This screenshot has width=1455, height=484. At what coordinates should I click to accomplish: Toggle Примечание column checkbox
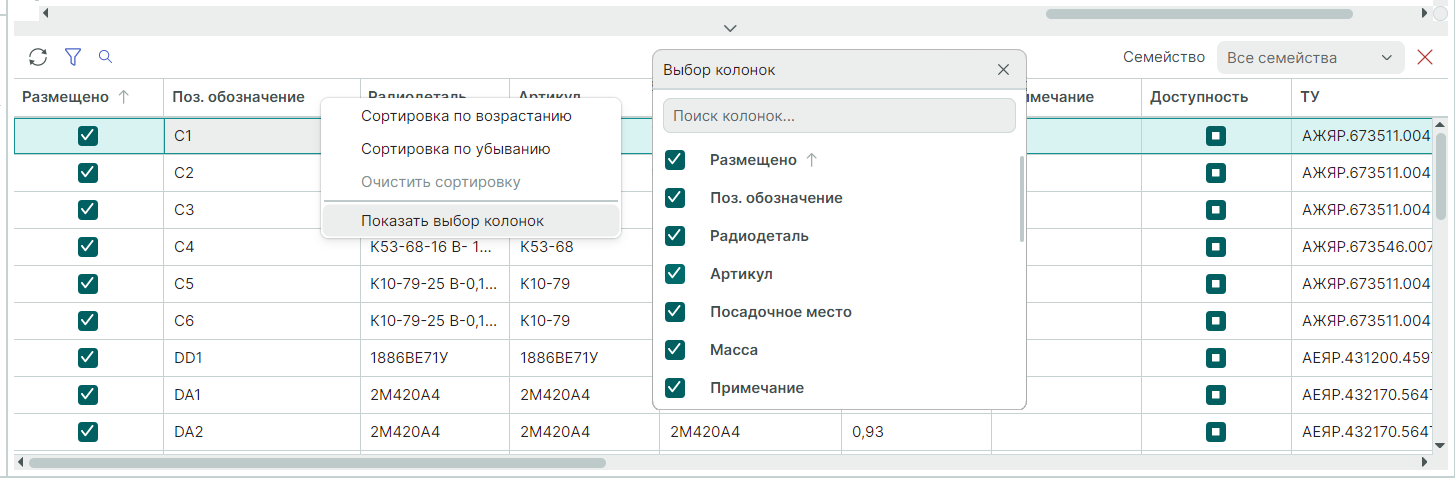(x=675, y=388)
